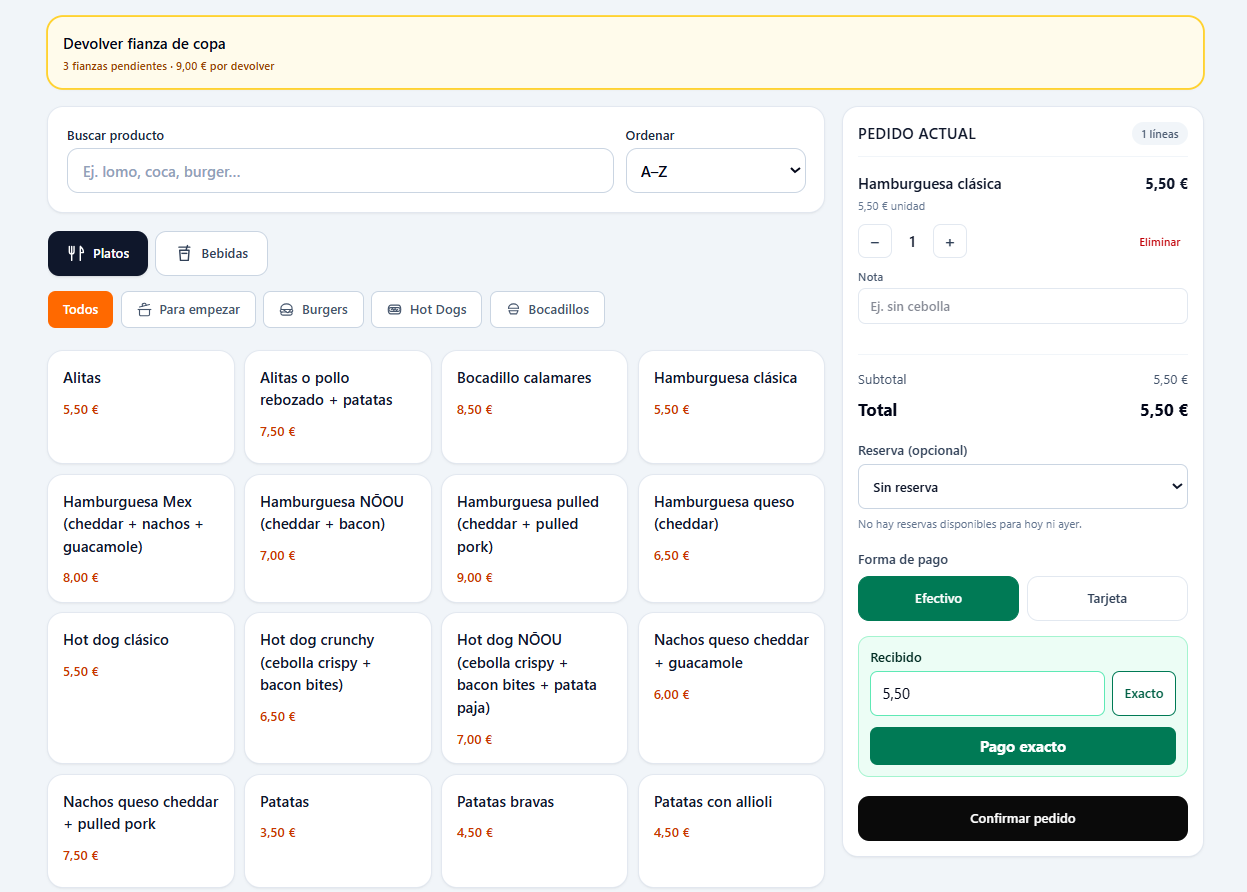Screen dimensions: 1247x892
Task: Increase Hamburguesa clásica quantity with plus button
Action: pos(950,241)
